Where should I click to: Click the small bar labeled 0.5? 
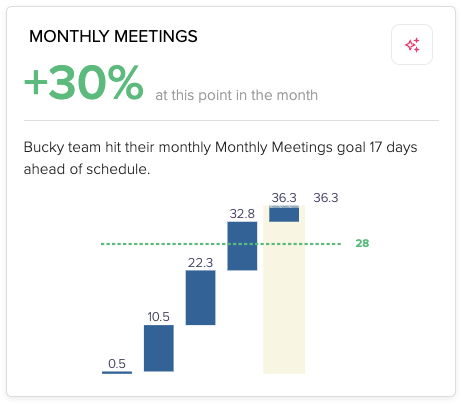tap(117, 372)
